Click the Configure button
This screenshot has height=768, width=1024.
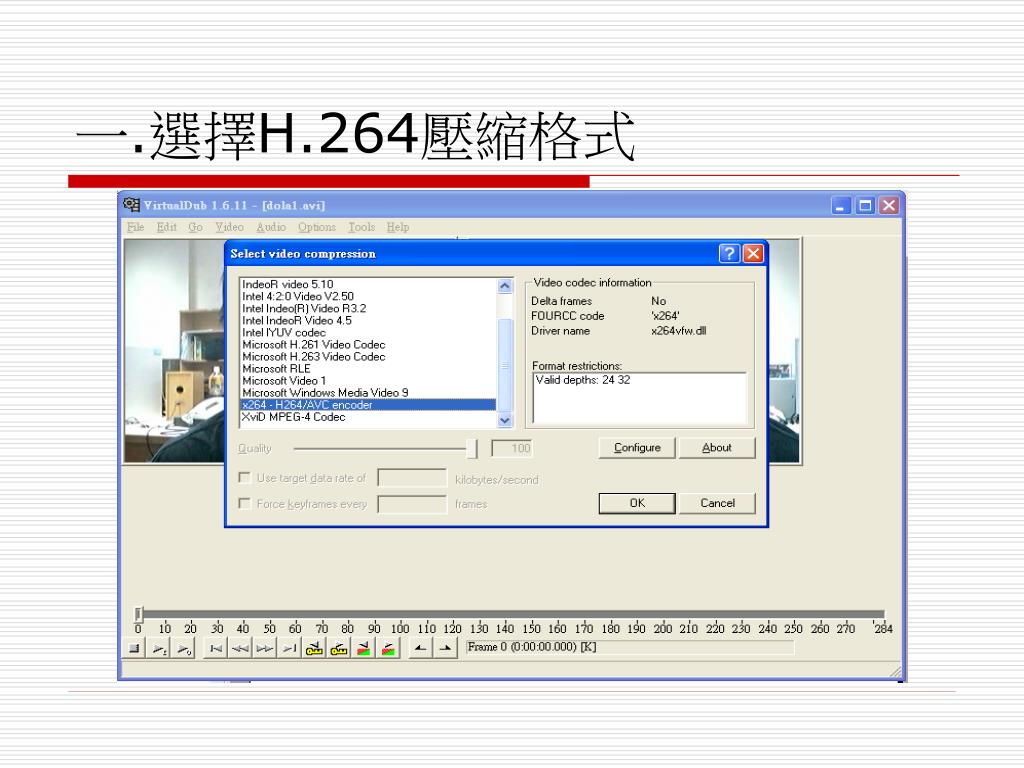[x=637, y=448]
